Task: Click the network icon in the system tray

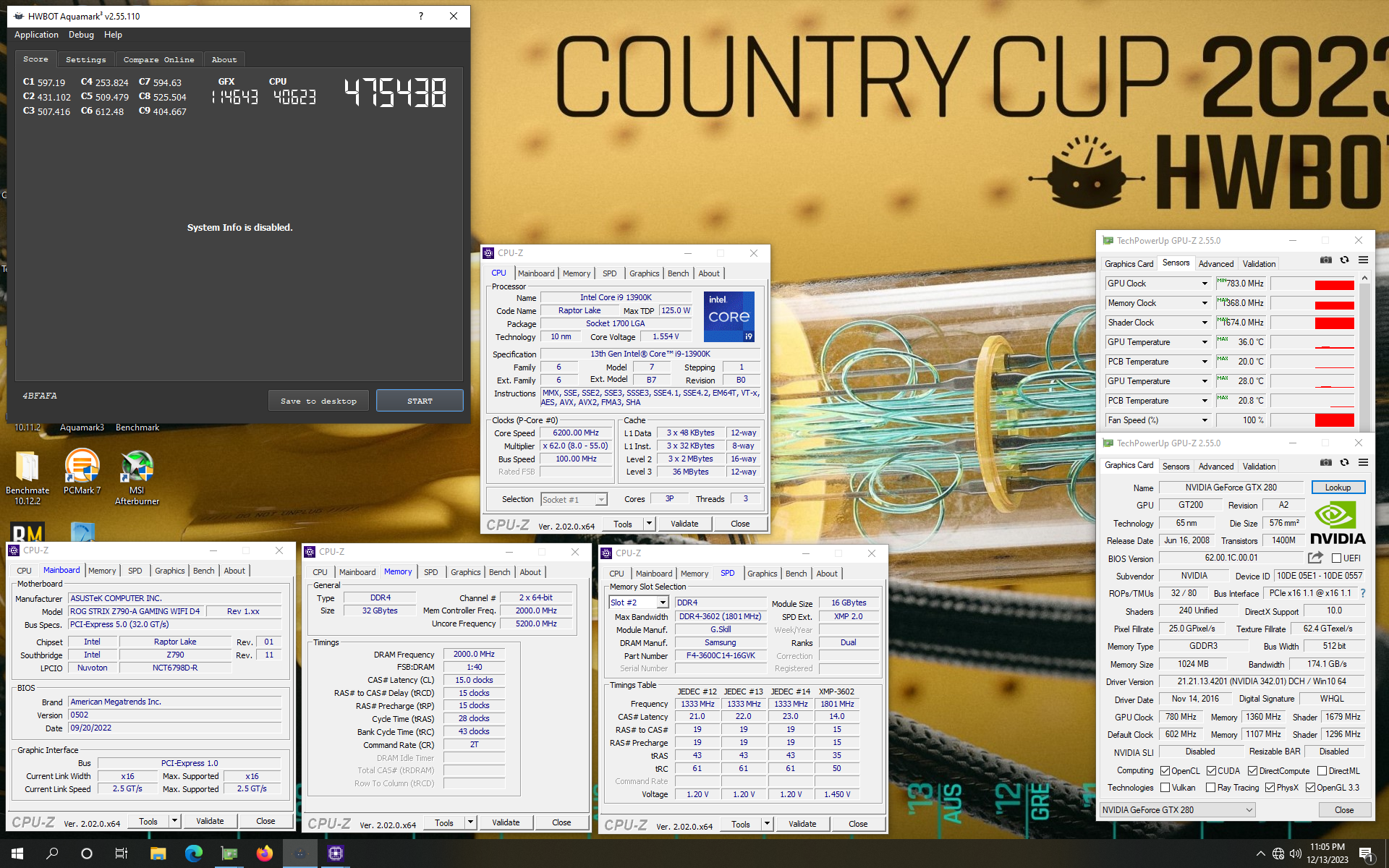Action: click(x=1278, y=854)
